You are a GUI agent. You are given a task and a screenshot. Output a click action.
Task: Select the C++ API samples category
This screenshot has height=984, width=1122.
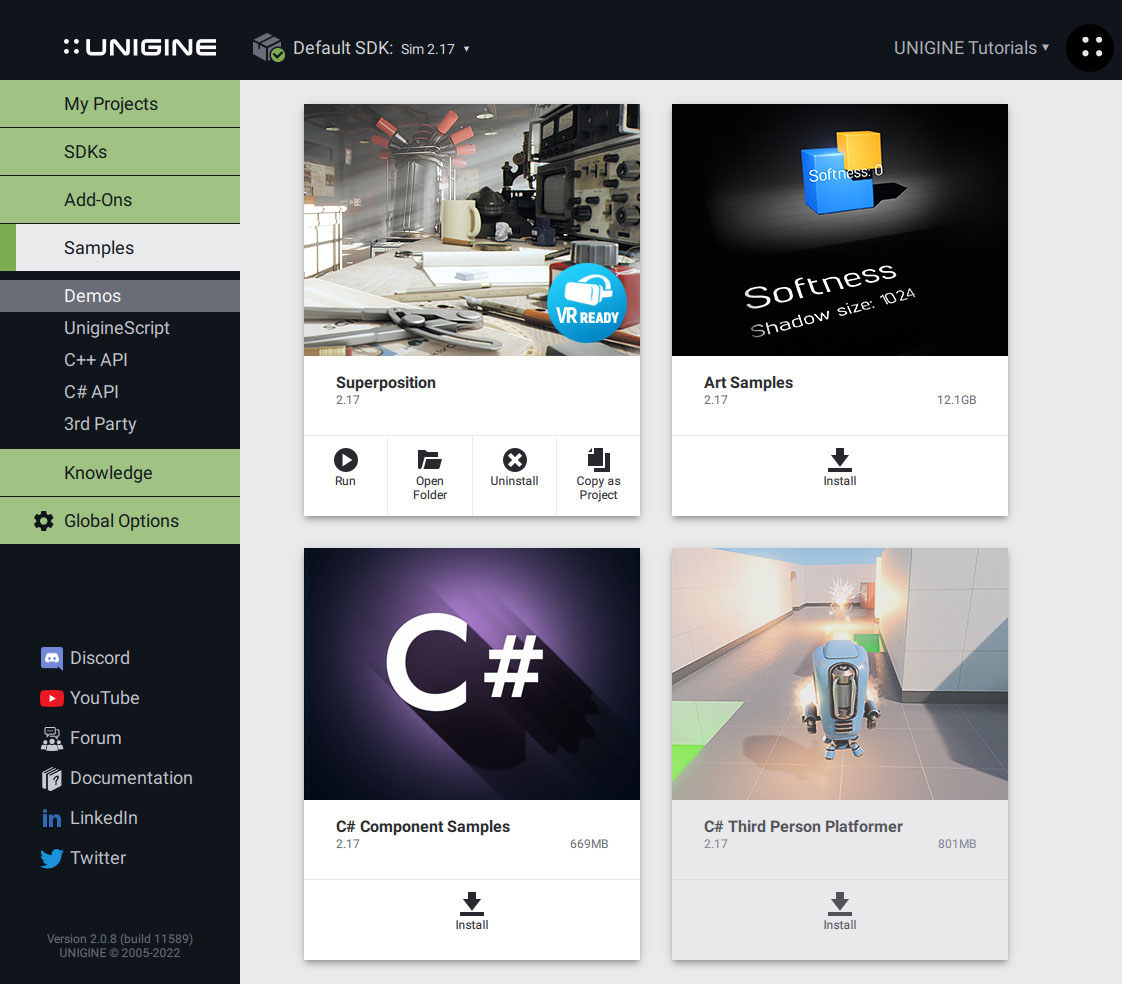pos(96,360)
